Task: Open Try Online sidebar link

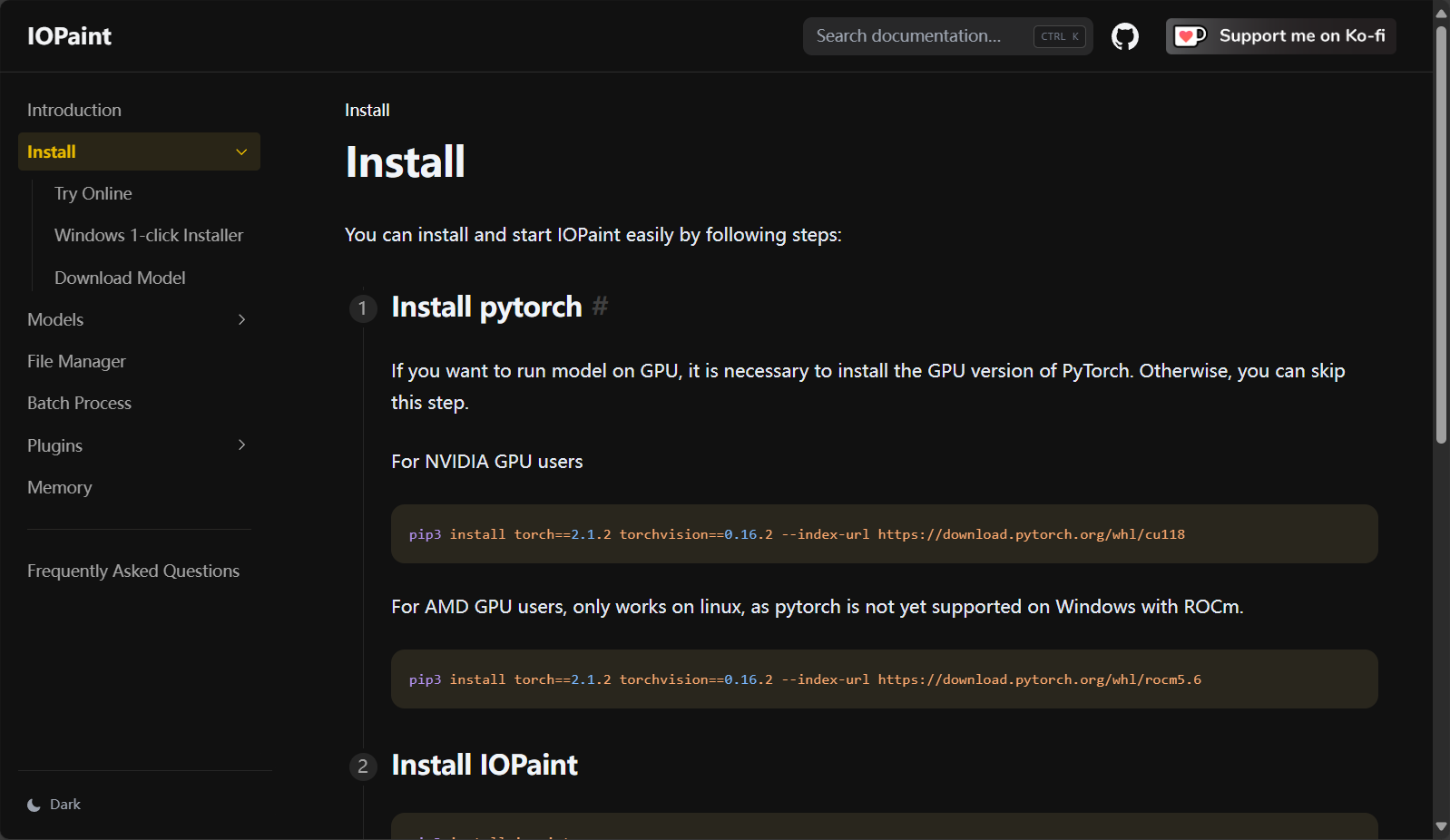Action: click(x=93, y=193)
